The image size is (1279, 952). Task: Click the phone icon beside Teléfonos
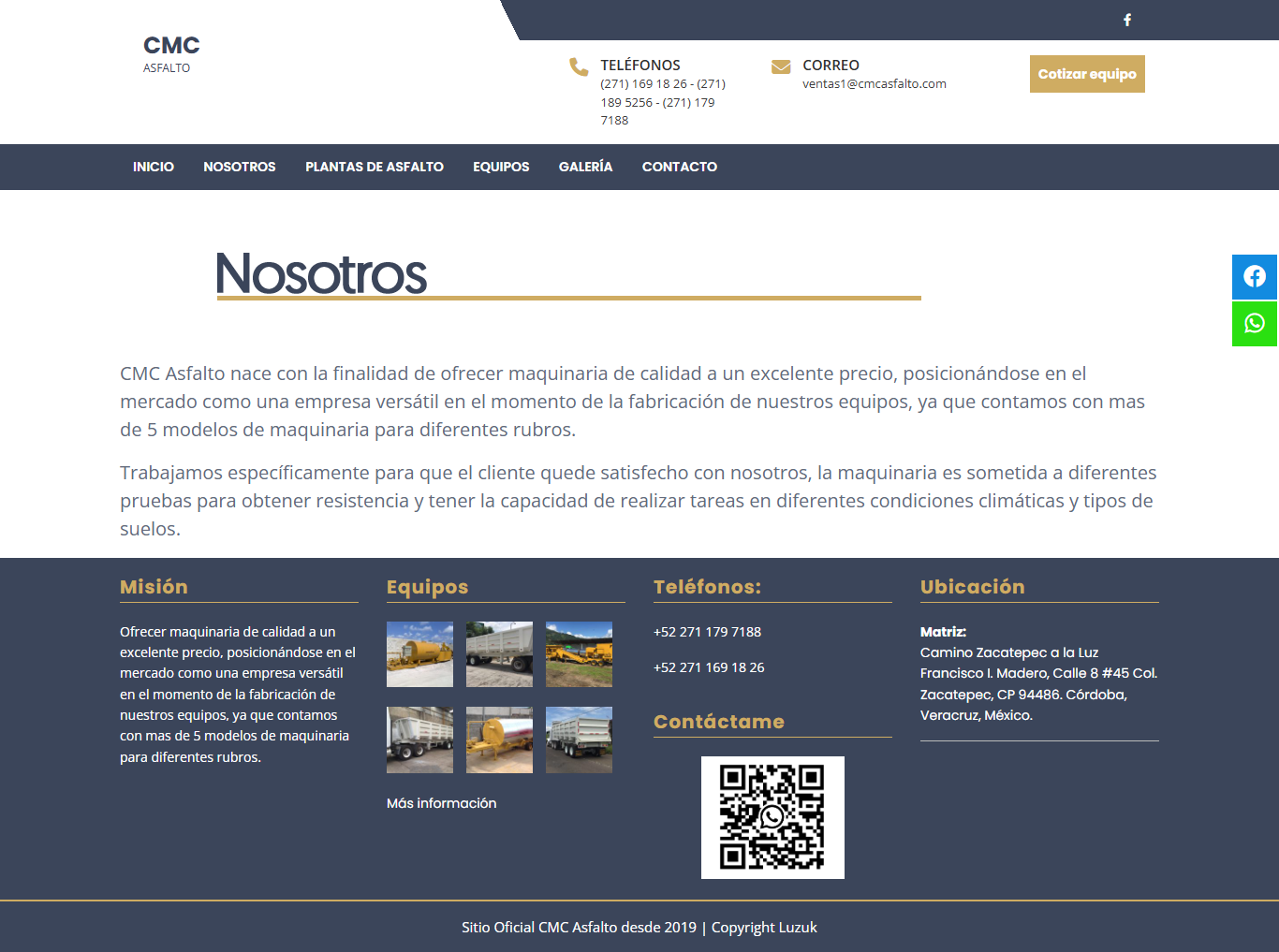(579, 66)
